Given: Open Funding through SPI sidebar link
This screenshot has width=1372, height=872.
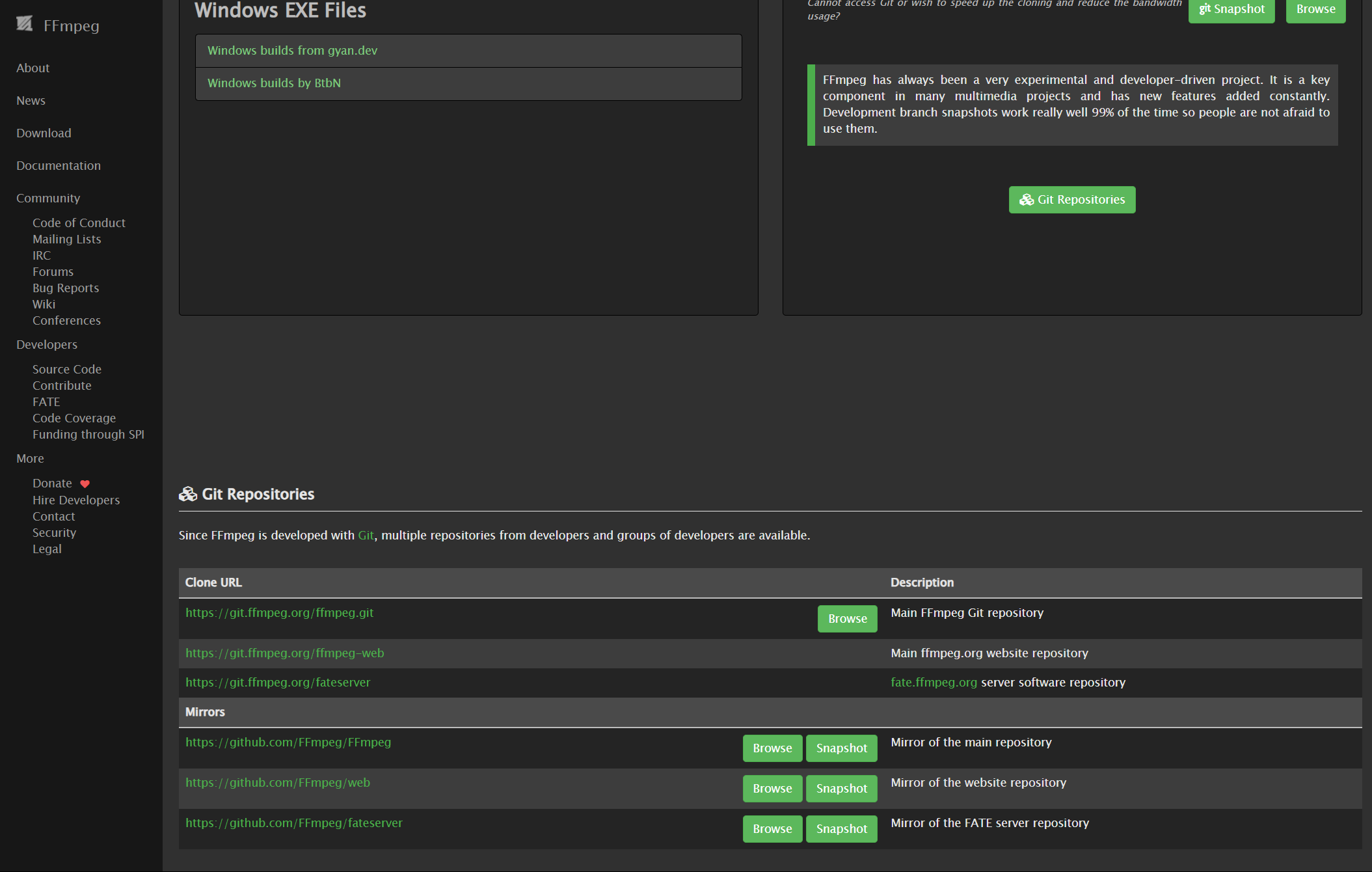Looking at the screenshot, I should (x=88, y=434).
